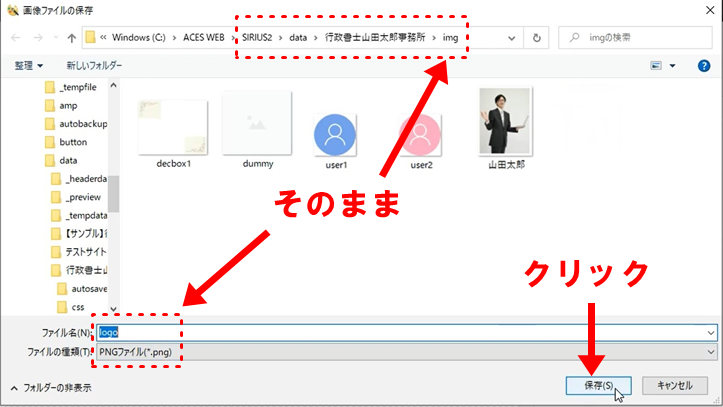Viewport: 723px width, 407px height.
Task: Open the amp folder in tree
Action: 68,106
